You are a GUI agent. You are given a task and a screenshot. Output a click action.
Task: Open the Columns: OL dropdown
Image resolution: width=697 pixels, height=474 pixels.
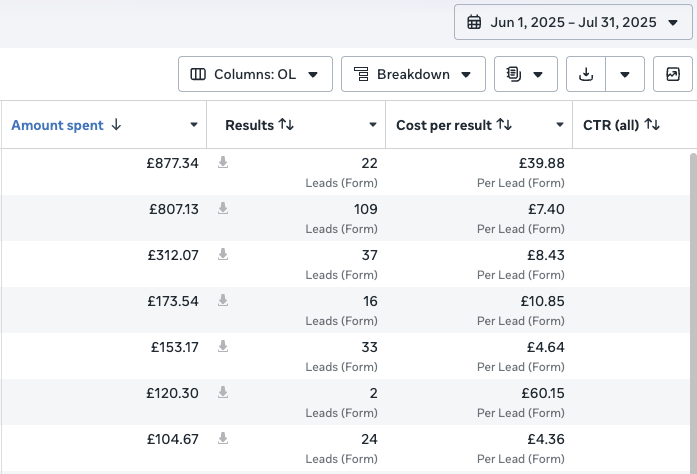pos(255,74)
